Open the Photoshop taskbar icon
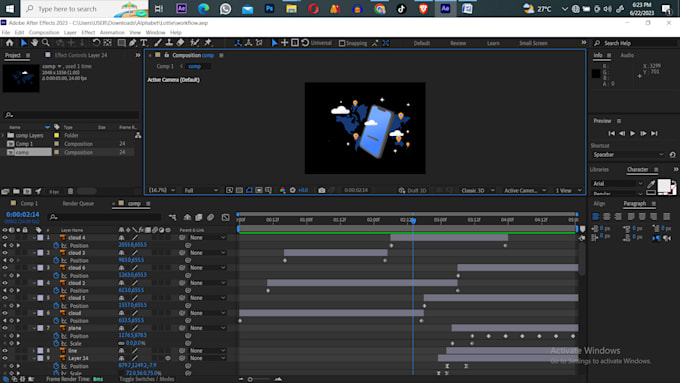The image size is (680, 383). pyautogui.click(x=269, y=8)
